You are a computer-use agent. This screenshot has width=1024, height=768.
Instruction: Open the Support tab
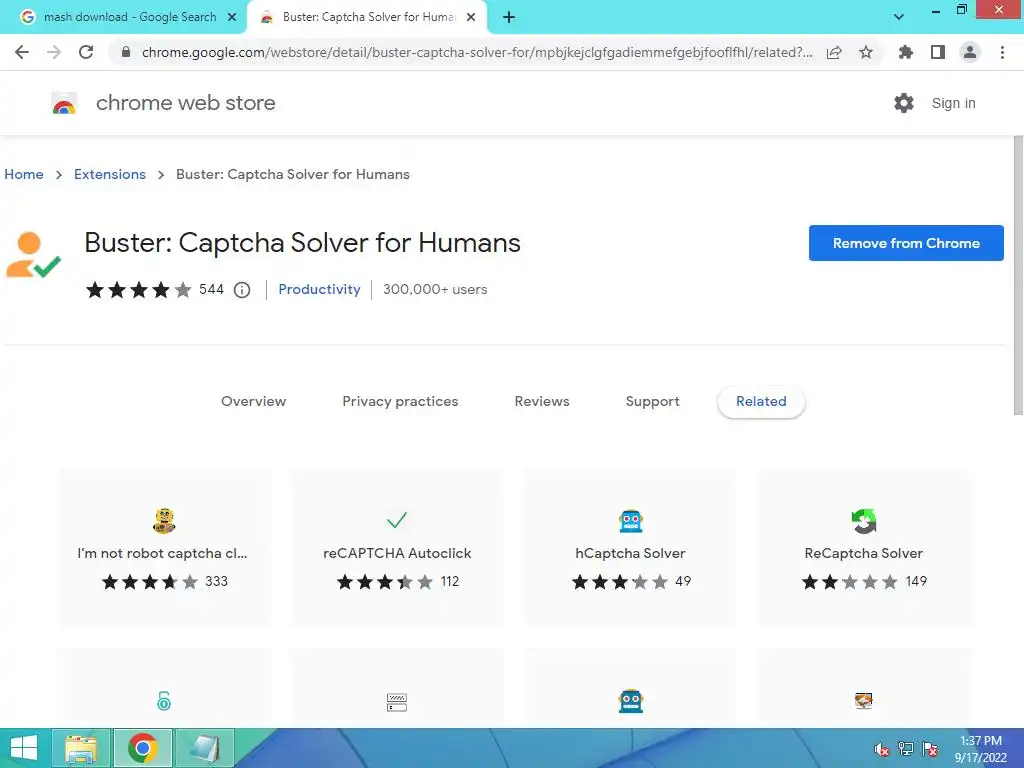tap(652, 402)
